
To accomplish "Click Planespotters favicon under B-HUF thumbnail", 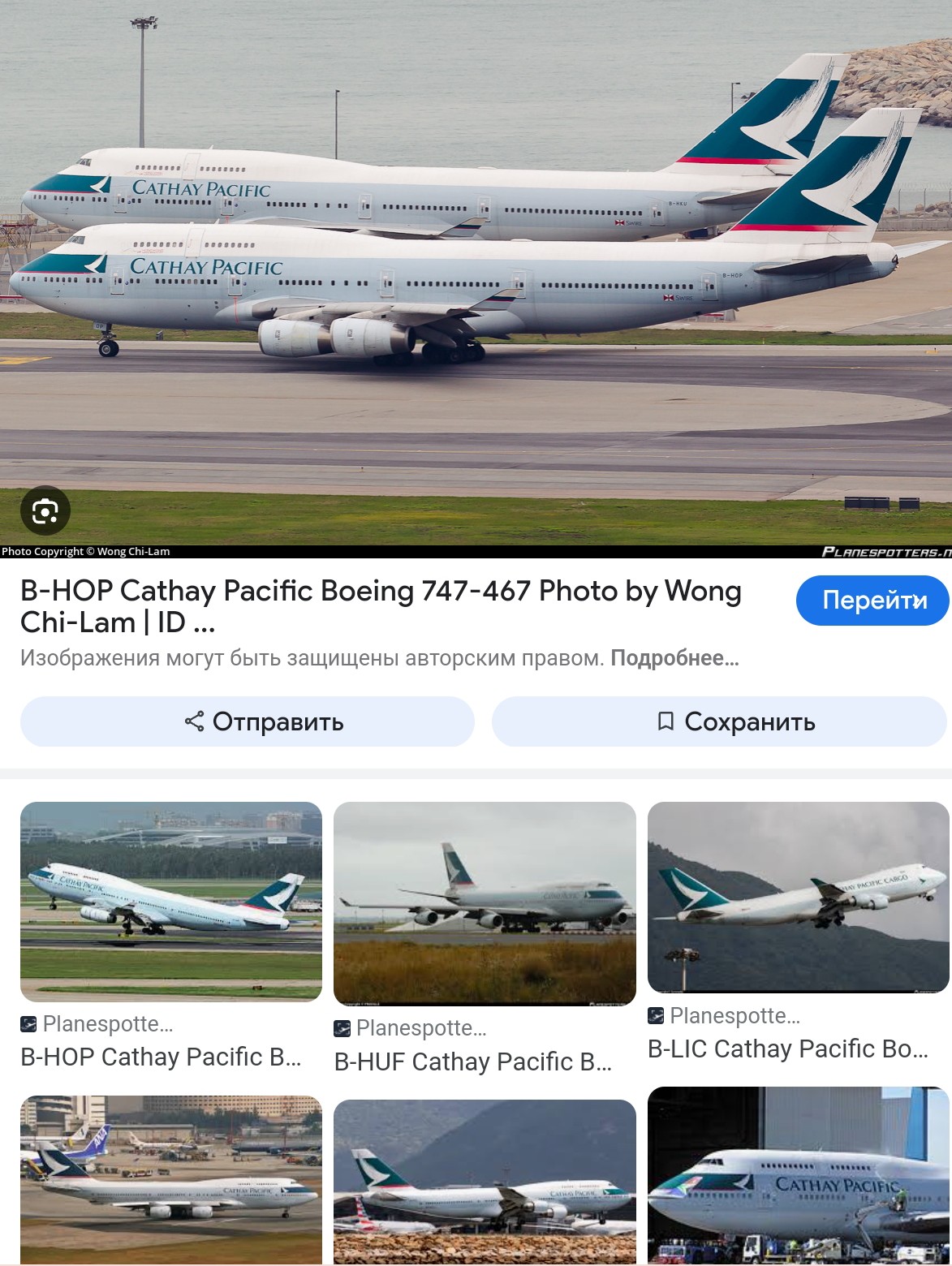I will pyautogui.click(x=342, y=1029).
